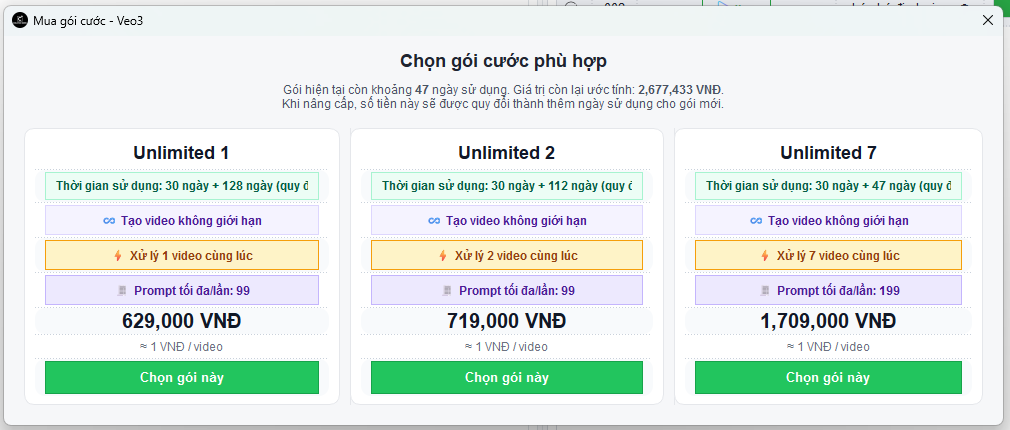Click infinity icon in Unlimited 2 card
The height and width of the screenshot is (430, 1010).
point(434,221)
